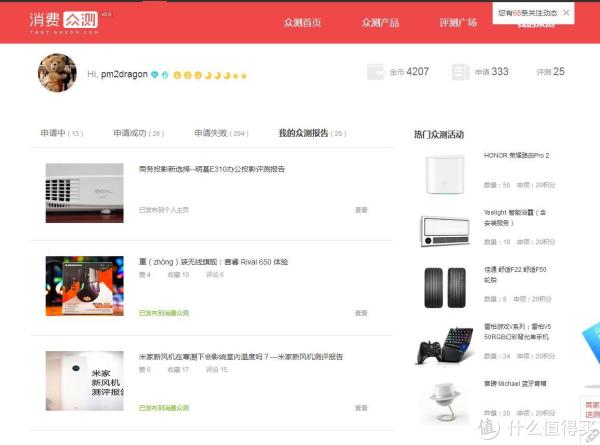This screenshot has width=600, height=445.
Task: Select the 我的众测报告 tab
Action: [312, 133]
